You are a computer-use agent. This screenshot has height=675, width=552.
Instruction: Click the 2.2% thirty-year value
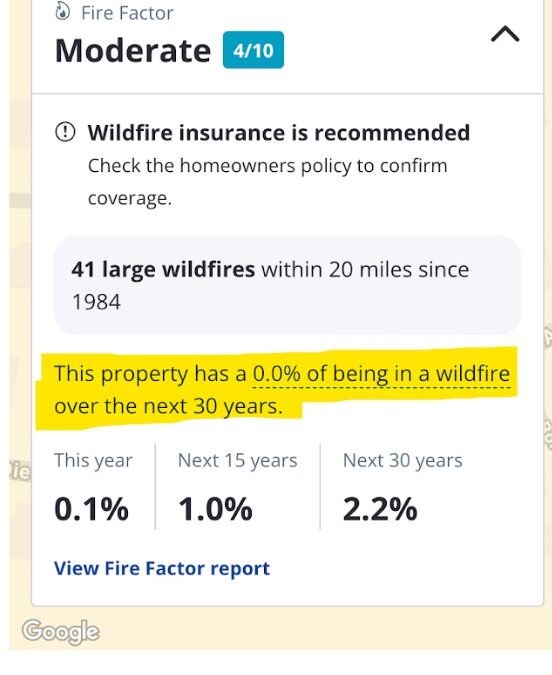[380, 509]
